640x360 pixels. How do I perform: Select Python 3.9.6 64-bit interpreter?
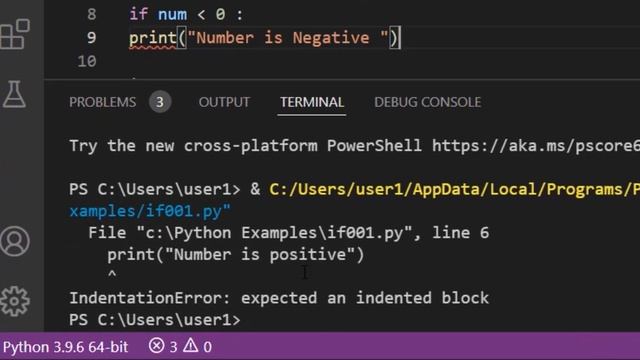pos(65,347)
